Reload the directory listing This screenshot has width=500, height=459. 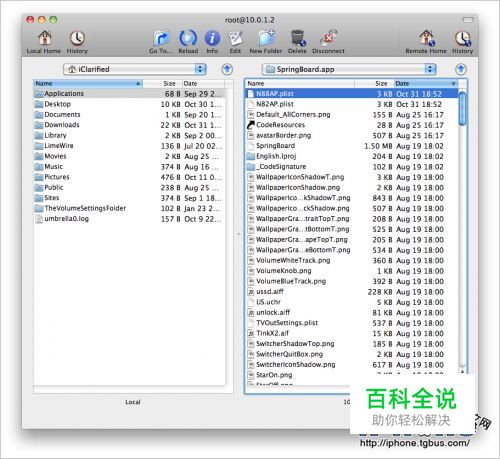tap(188, 42)
